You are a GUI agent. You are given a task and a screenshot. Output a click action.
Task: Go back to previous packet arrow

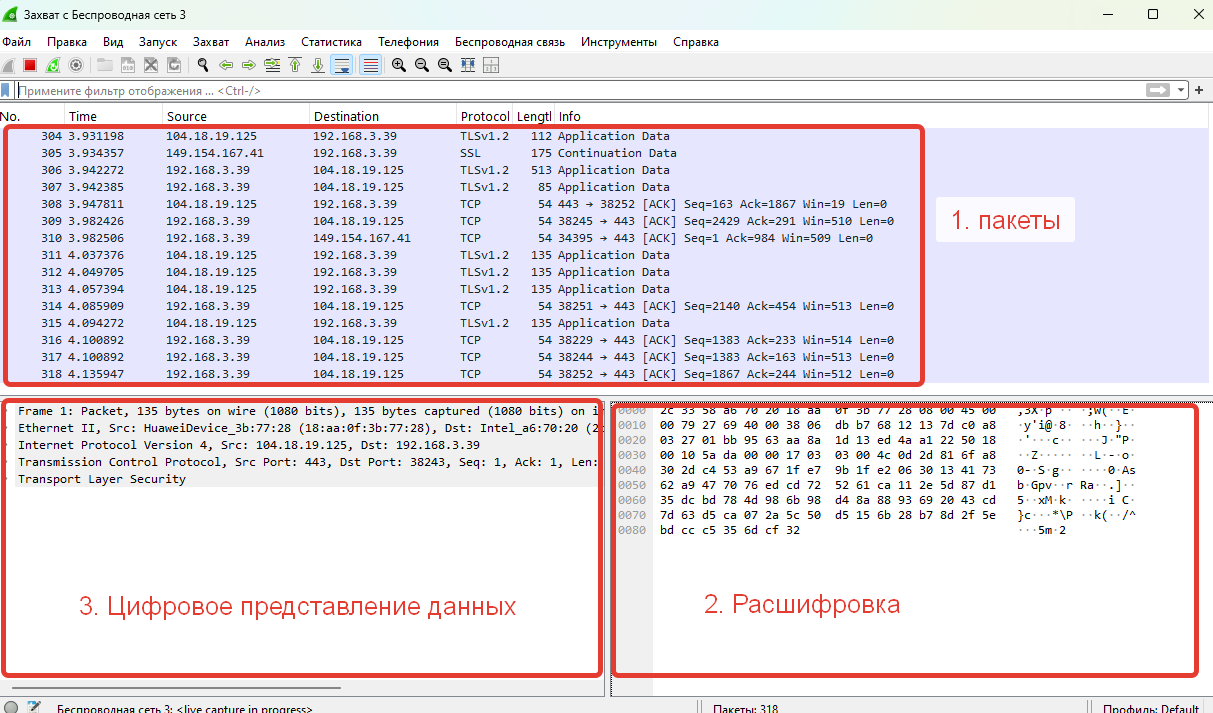coord(226,65)
